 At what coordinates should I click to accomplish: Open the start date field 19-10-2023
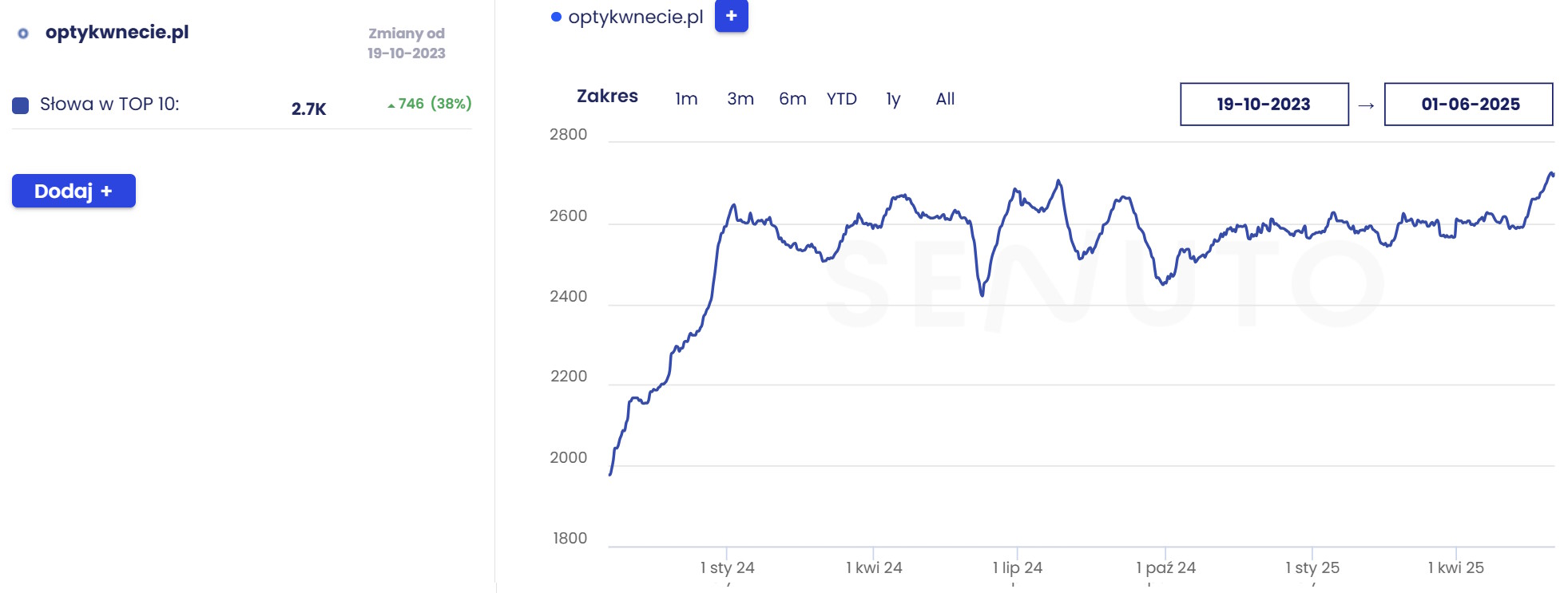1264,105
